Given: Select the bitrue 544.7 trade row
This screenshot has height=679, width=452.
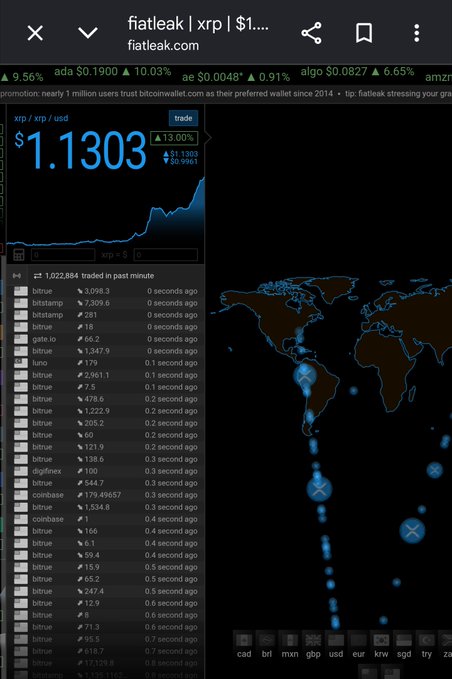Looking at the screenshot, I should pyautogui.click(x=106, y=483).
